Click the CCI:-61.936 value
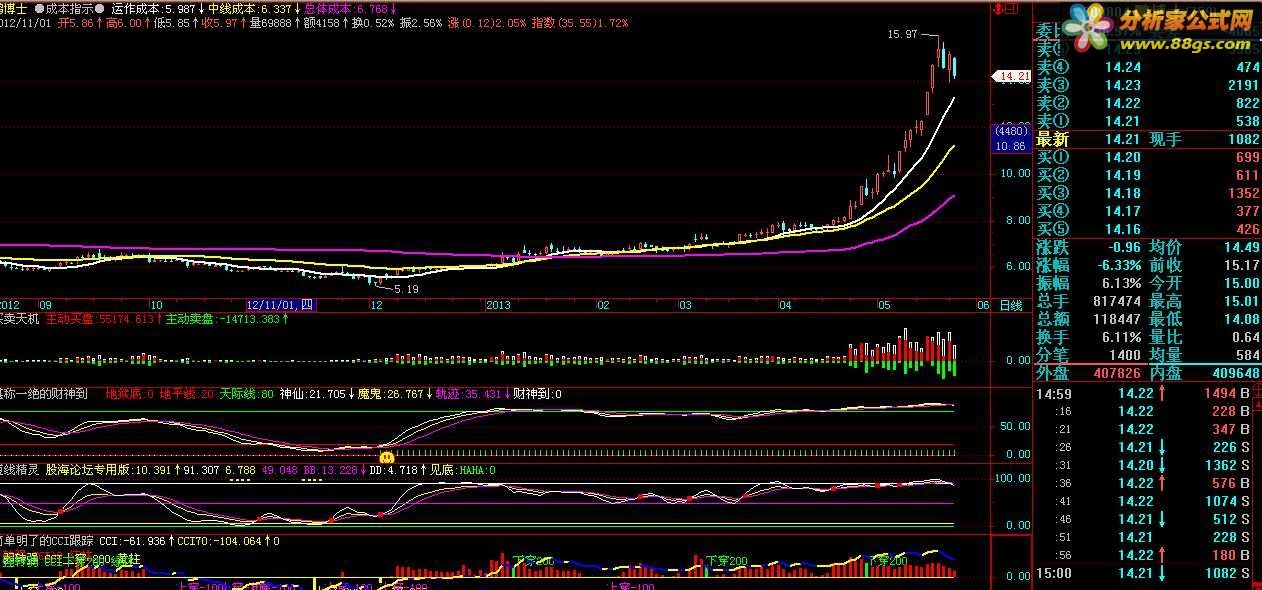The width and height of the screenshot is (1262, 590). (131, 541)
